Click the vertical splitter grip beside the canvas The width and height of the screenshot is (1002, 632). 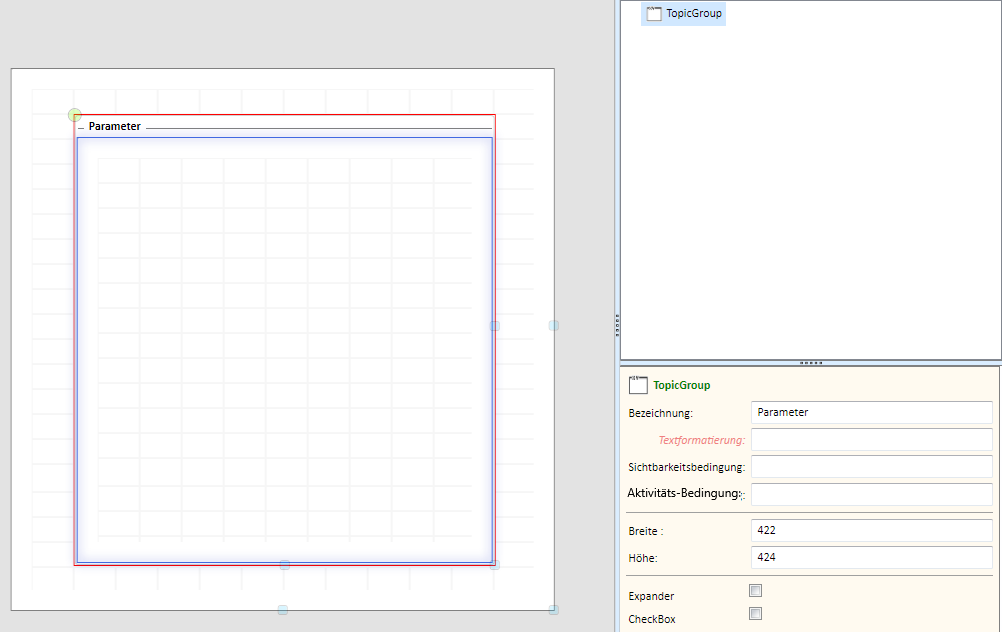point(617,321)
